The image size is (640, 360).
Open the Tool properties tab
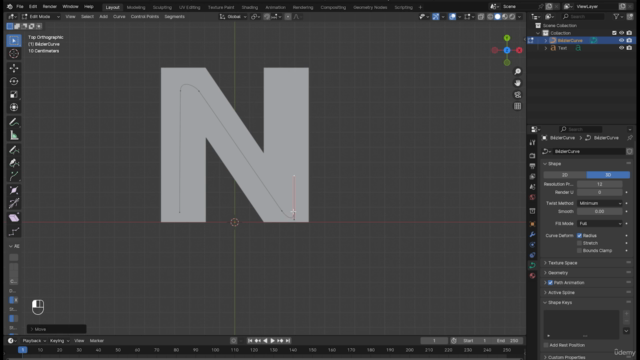pyautogui.click(x=532, y=143)
